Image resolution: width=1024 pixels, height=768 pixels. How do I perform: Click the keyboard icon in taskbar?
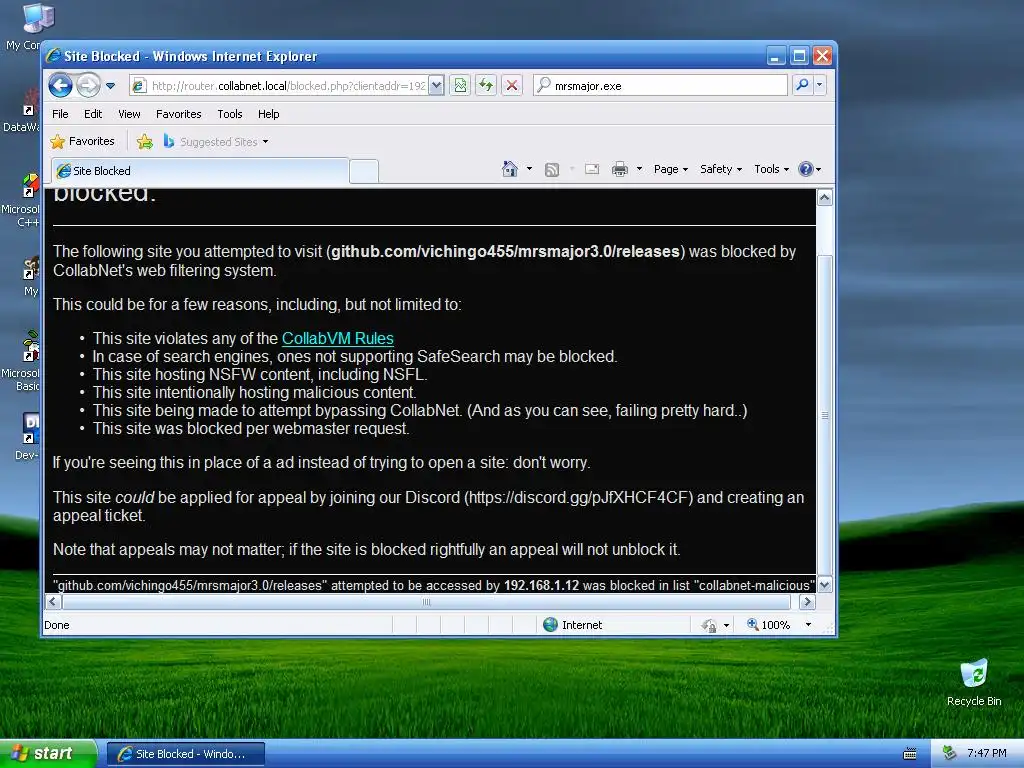coord(910,754)
